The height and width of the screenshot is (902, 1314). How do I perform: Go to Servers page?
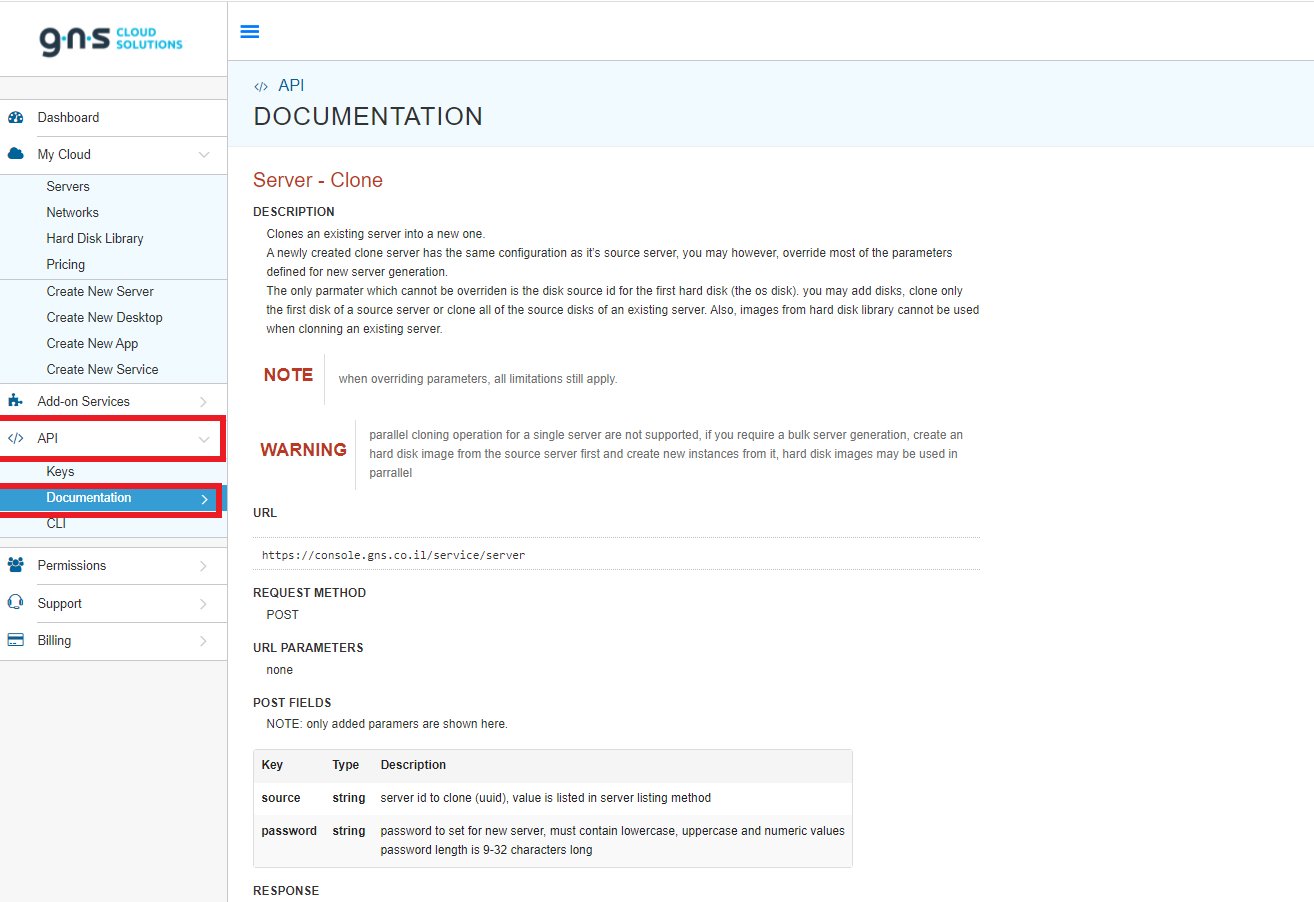pos(68,186)
